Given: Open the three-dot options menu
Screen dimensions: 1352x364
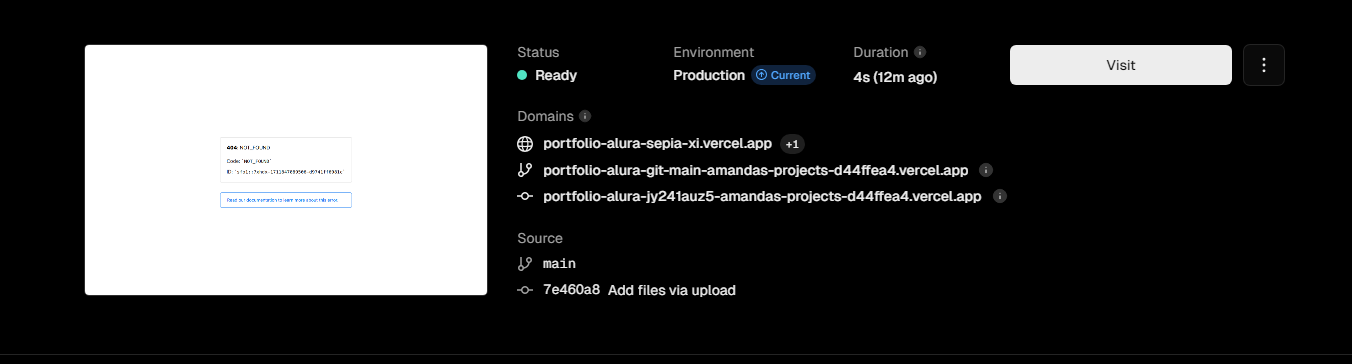Looking at the screenshot, I should [1264, 65].
